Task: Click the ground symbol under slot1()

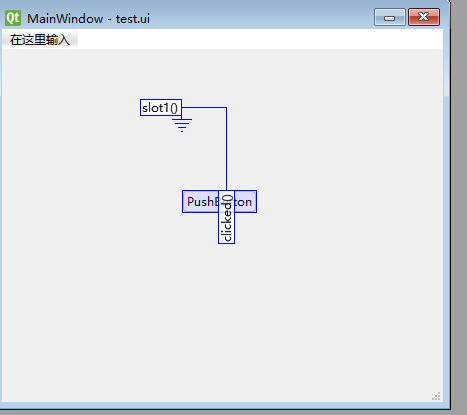Action: tap(182, 125)
